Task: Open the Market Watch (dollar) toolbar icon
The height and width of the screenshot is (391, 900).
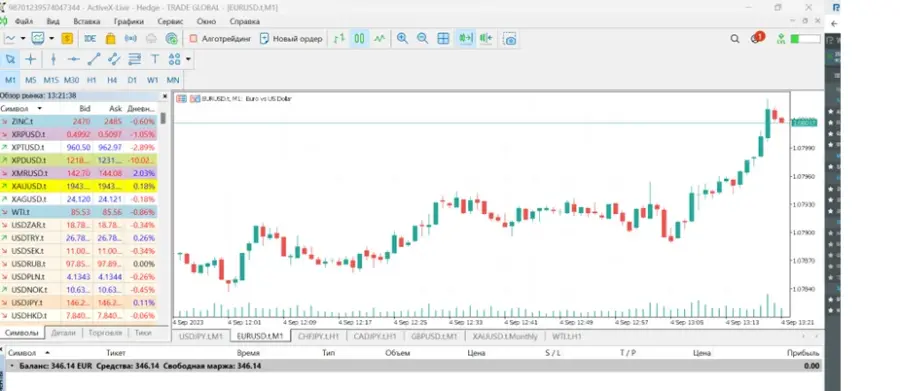Action: coord(67,38)
